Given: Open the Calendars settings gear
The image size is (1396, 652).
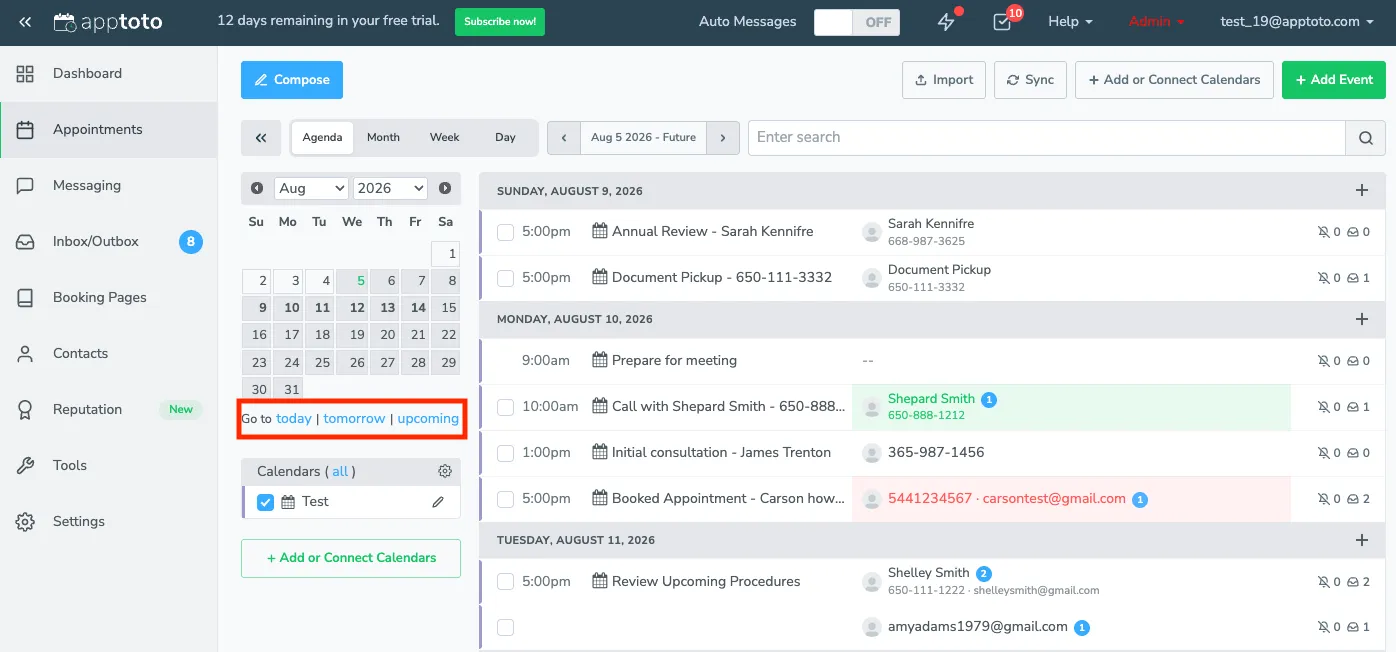Looking at the screenshot, I should (445, 471).
